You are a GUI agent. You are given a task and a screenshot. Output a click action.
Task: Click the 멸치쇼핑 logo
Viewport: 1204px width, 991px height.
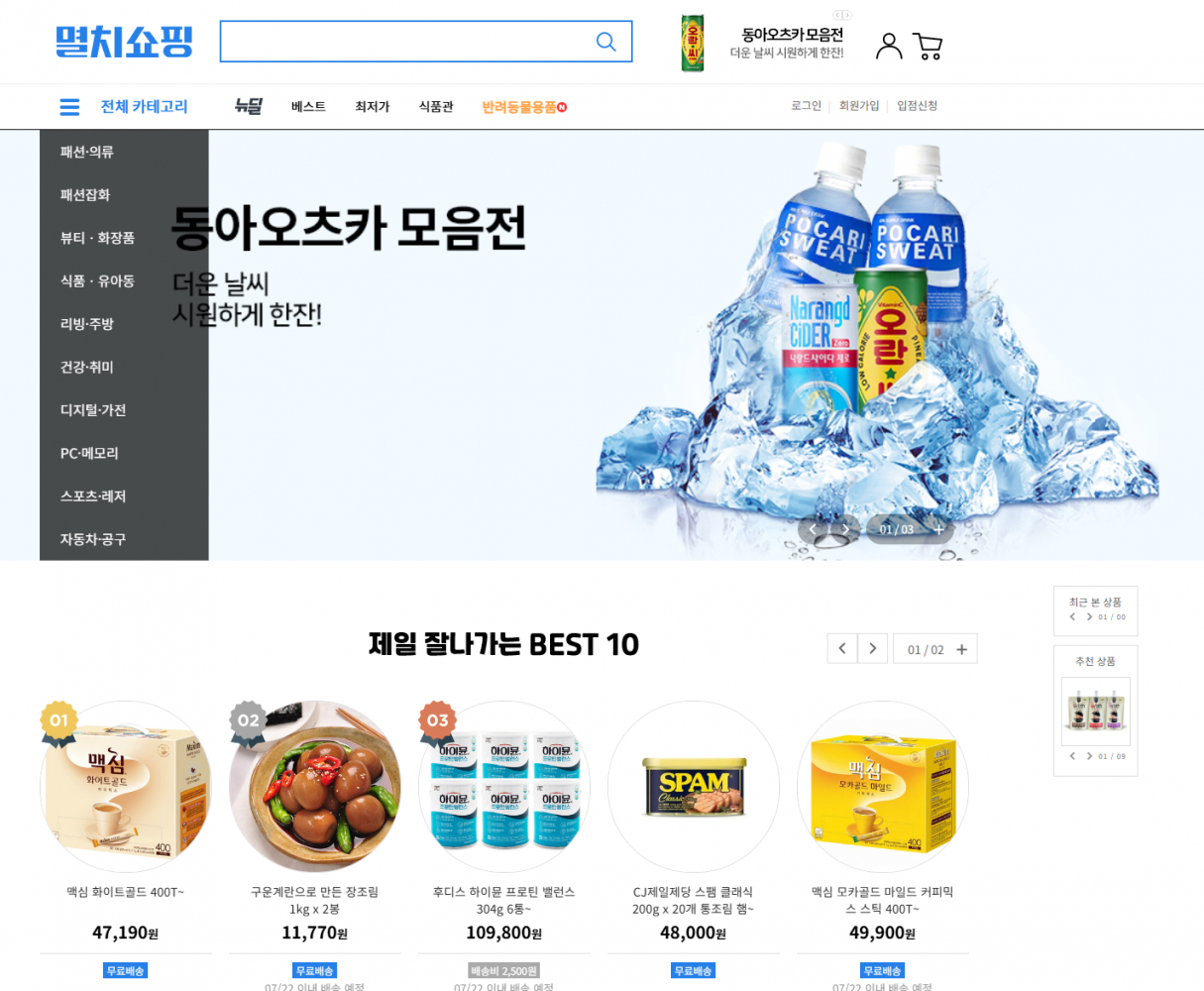124,42
